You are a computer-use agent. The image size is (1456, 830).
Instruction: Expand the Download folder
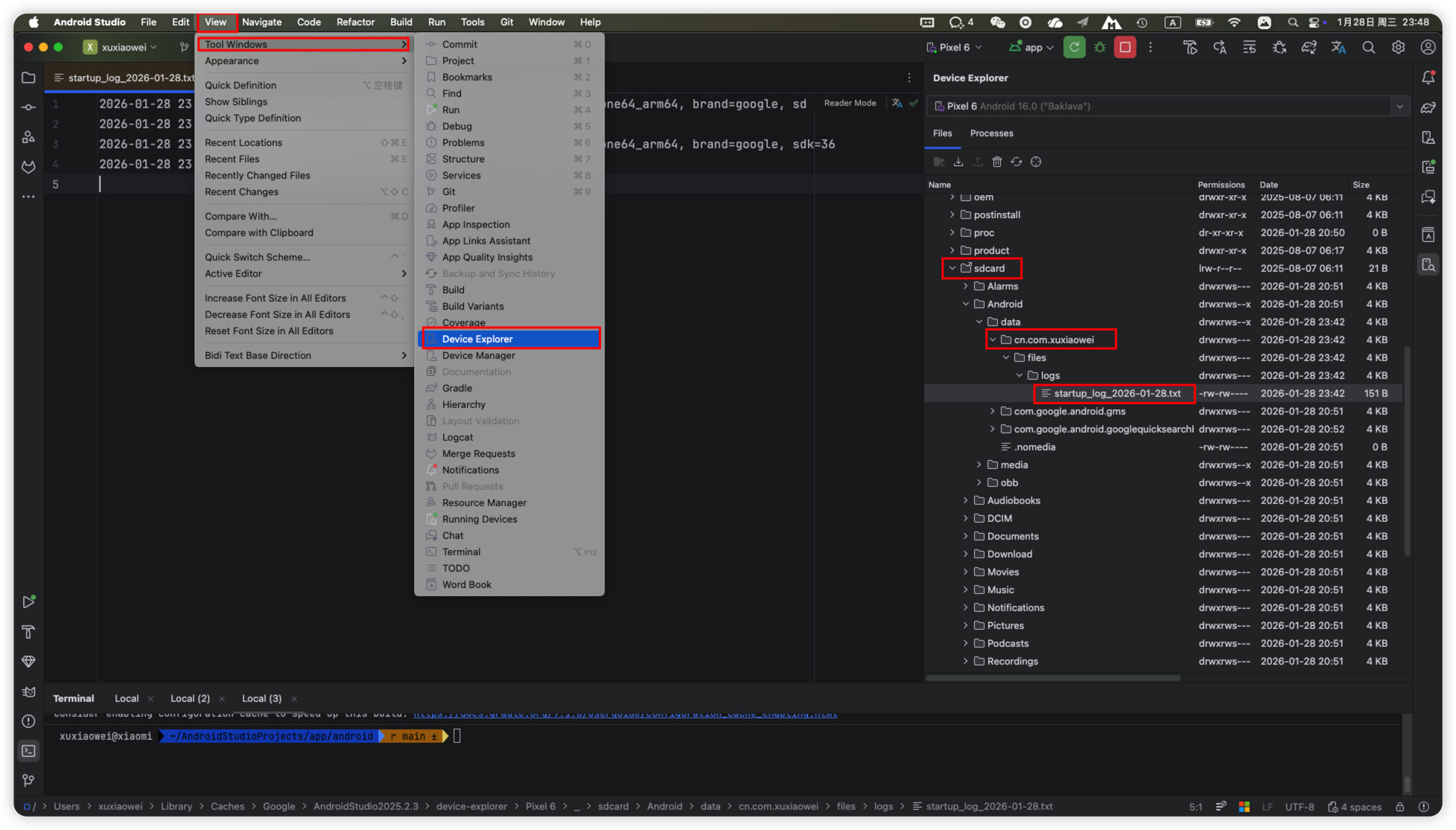pos(966,554)
